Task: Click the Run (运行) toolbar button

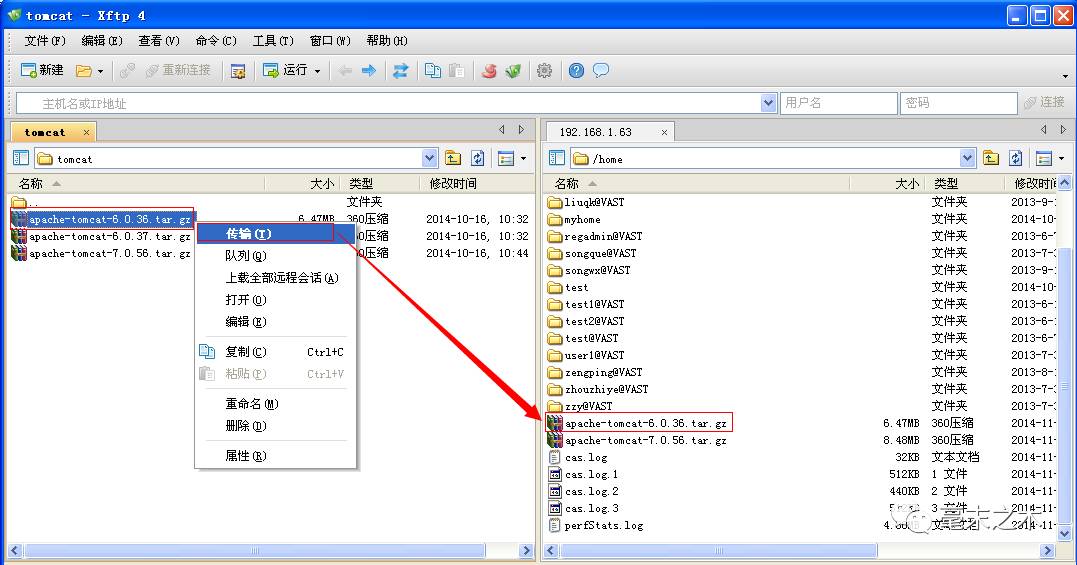Action: click(x=285, y=70)
